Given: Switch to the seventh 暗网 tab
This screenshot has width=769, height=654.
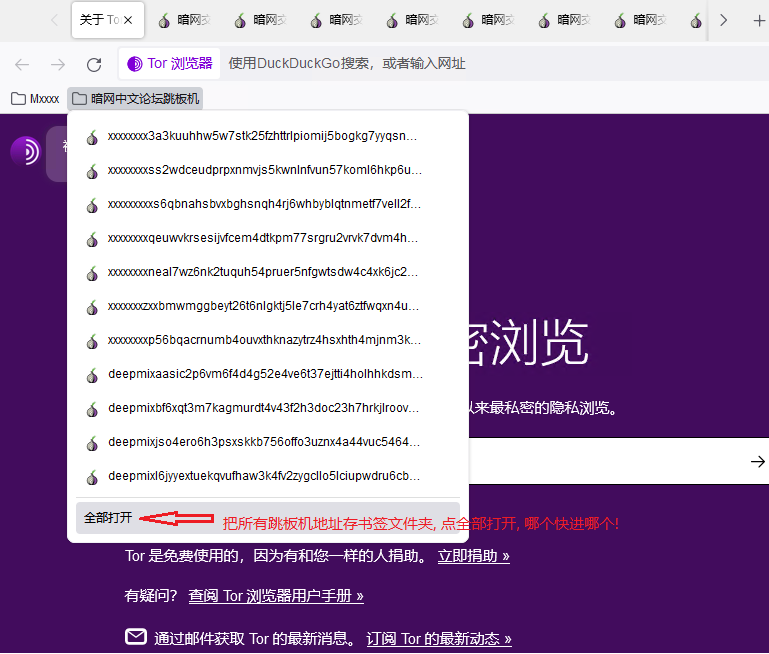Looking at the screenshot, I should (641, 20).
